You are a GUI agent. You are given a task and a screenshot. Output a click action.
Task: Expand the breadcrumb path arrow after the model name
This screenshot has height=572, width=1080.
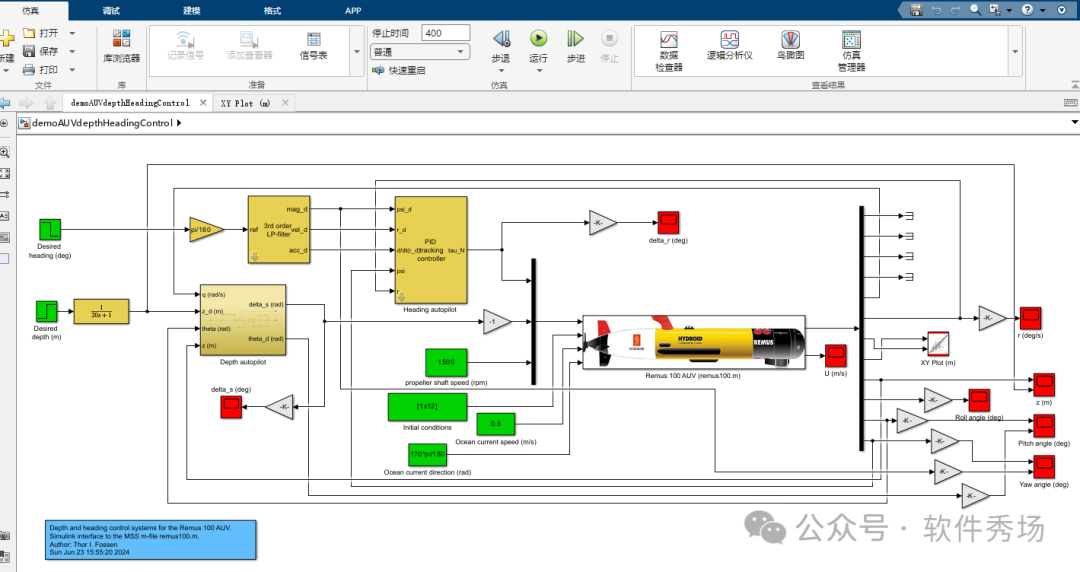click(x=179, y=123)
